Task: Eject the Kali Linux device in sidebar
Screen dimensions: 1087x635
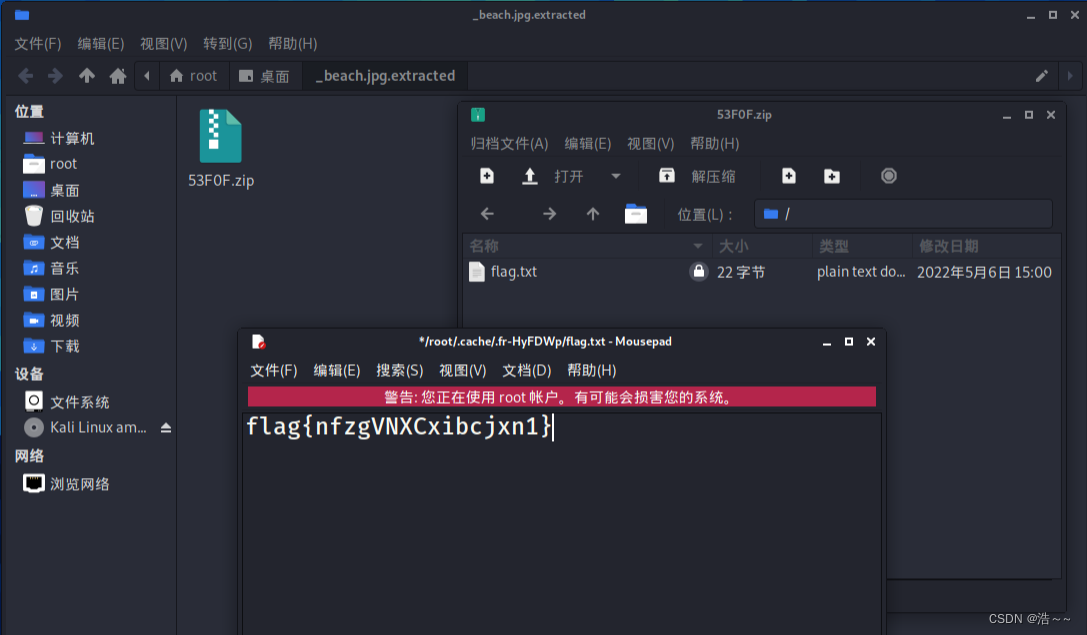Action: pos(165,428)
